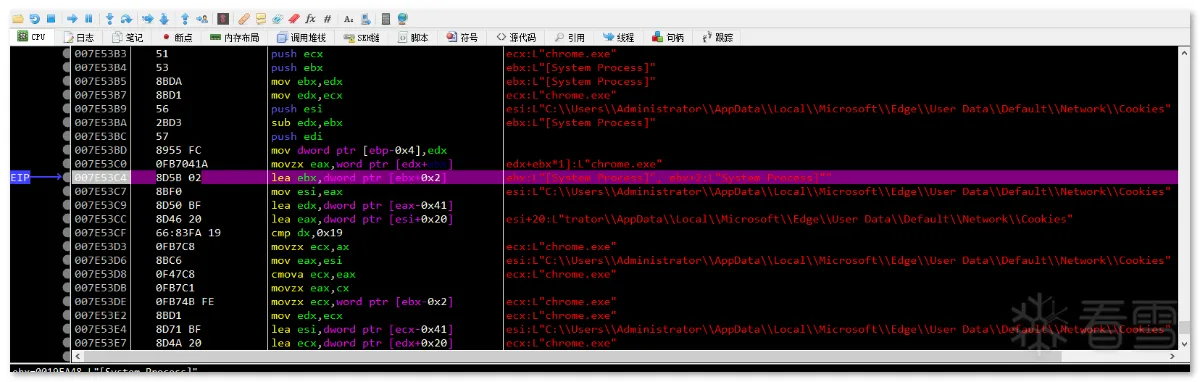The width and height of the screenshot is (1200, 382).
Task: Open the 符号 (Symbols) tab
Action: [x=462, y=37]
